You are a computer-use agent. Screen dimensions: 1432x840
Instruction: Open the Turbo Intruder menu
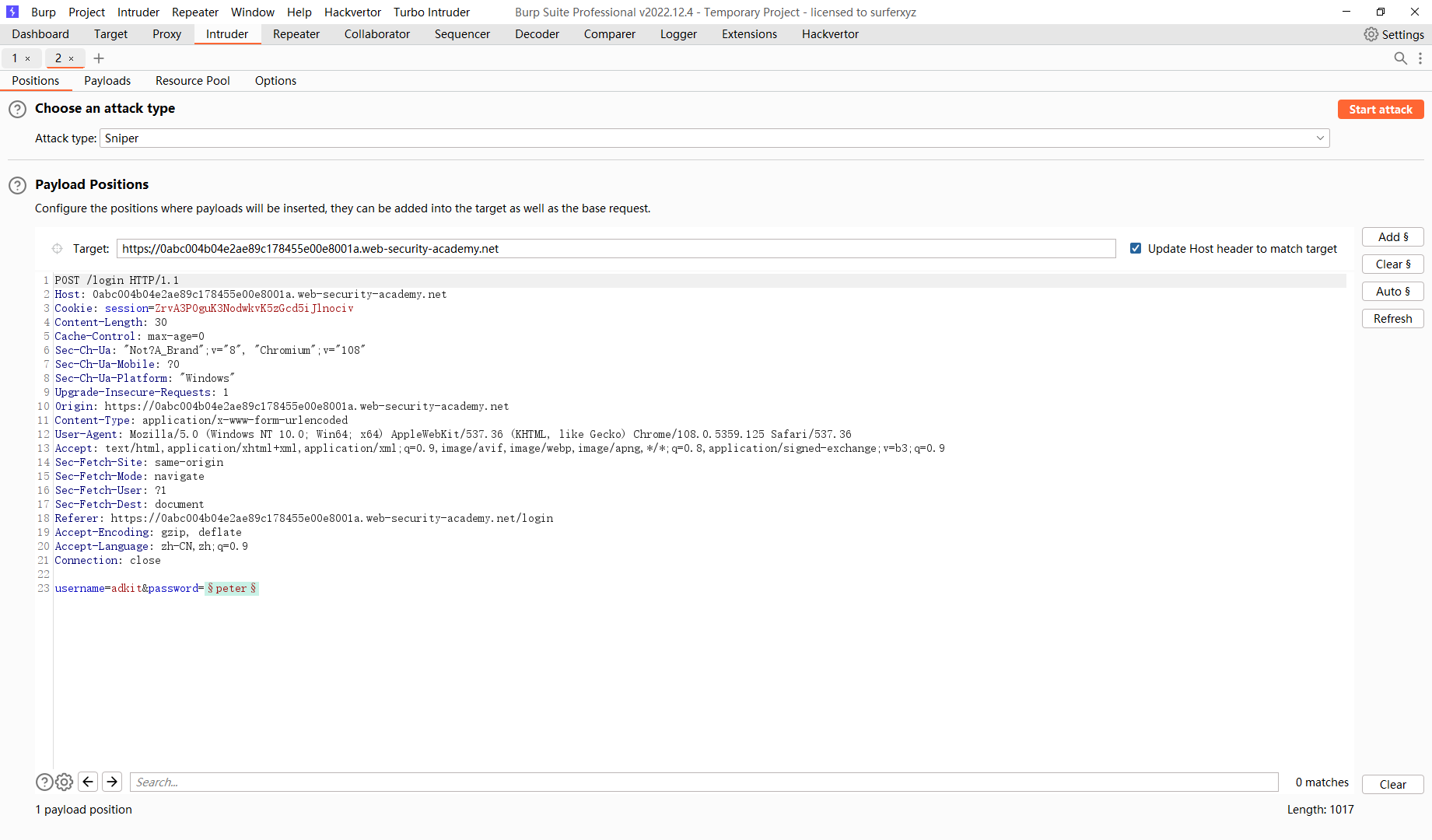pos(432,12)
